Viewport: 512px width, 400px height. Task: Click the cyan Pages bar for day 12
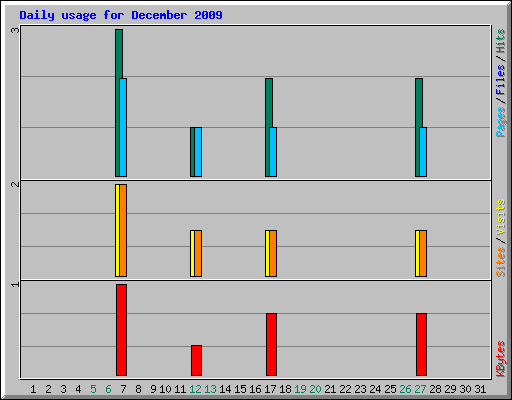click(198, 152)
